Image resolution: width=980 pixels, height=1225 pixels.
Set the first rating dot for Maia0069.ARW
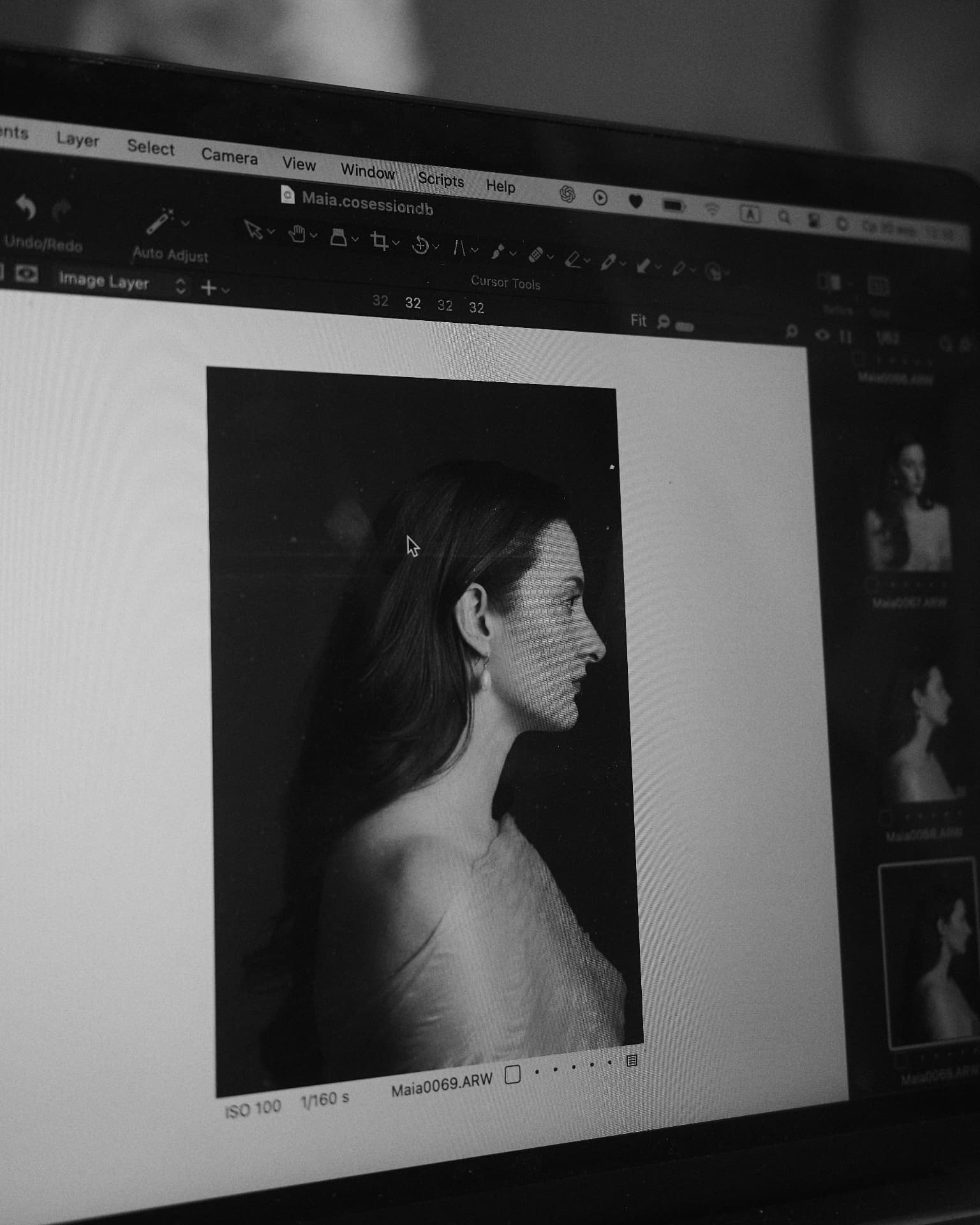pyautogui.click(x=537, y=1071)
